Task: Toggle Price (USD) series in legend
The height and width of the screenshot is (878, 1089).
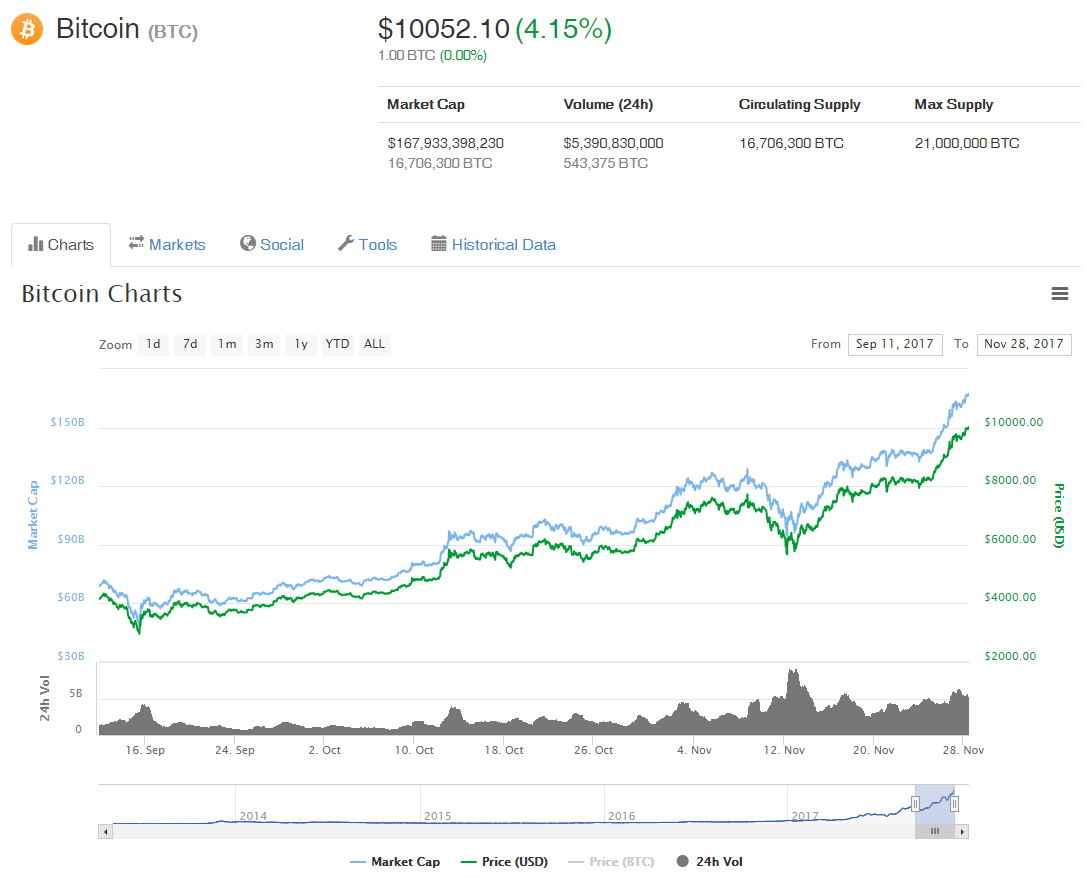Action: pos(504,861)
